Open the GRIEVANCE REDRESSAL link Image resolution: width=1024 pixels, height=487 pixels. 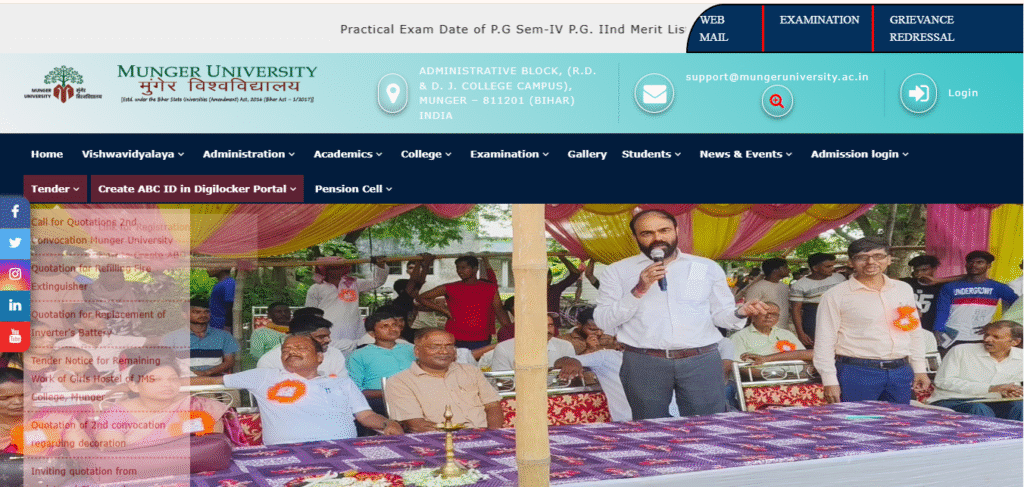coord(921,29)
